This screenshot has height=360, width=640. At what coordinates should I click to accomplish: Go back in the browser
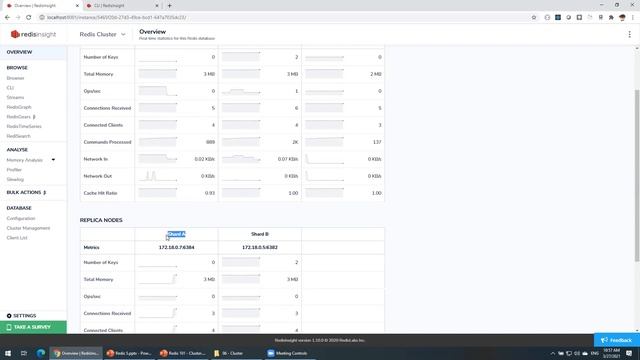click(7, 18)
